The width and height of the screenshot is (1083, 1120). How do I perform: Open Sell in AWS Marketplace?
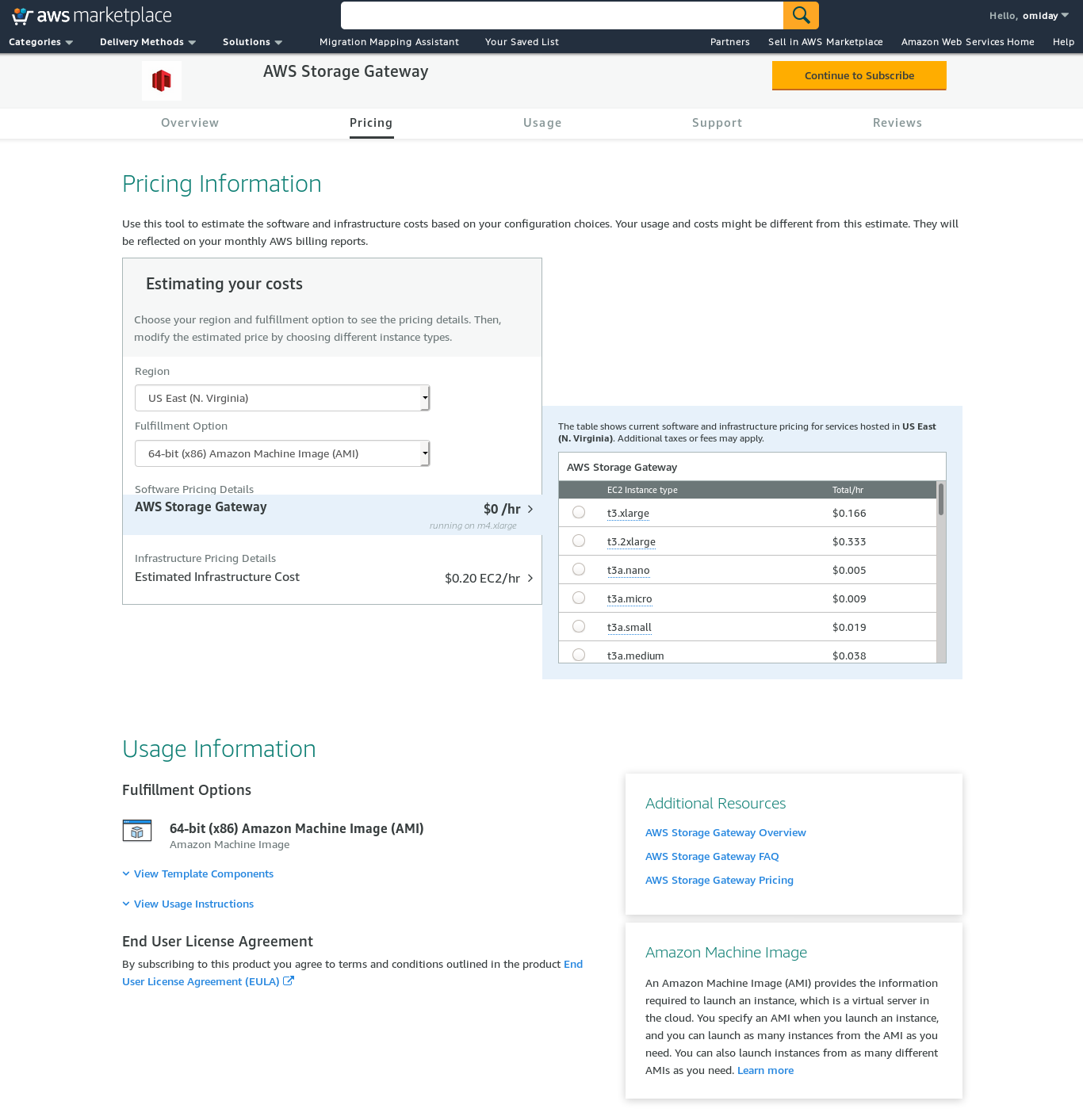(x=825, y=42)
